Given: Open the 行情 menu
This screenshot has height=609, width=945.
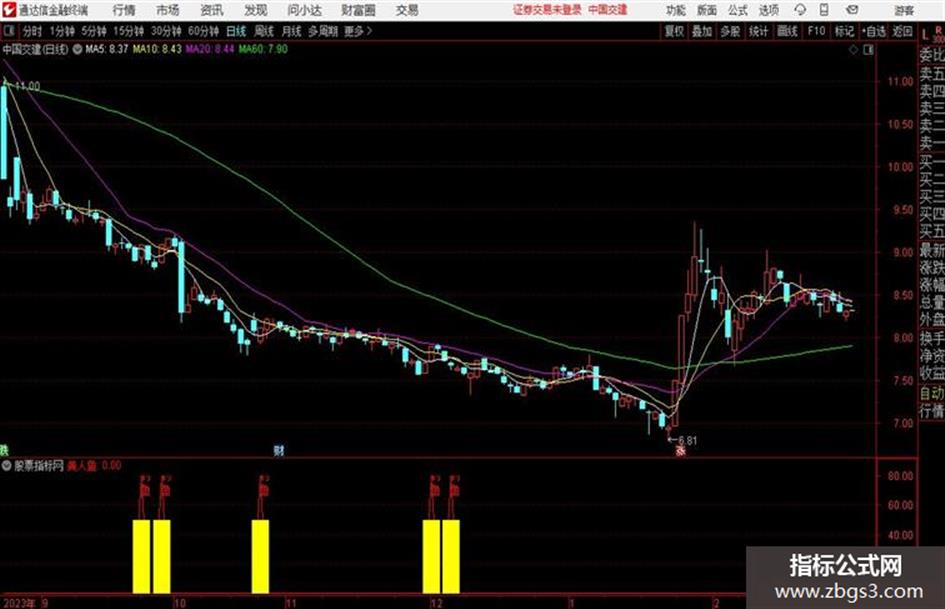Looking at the screenshot, I should point(124,10).
